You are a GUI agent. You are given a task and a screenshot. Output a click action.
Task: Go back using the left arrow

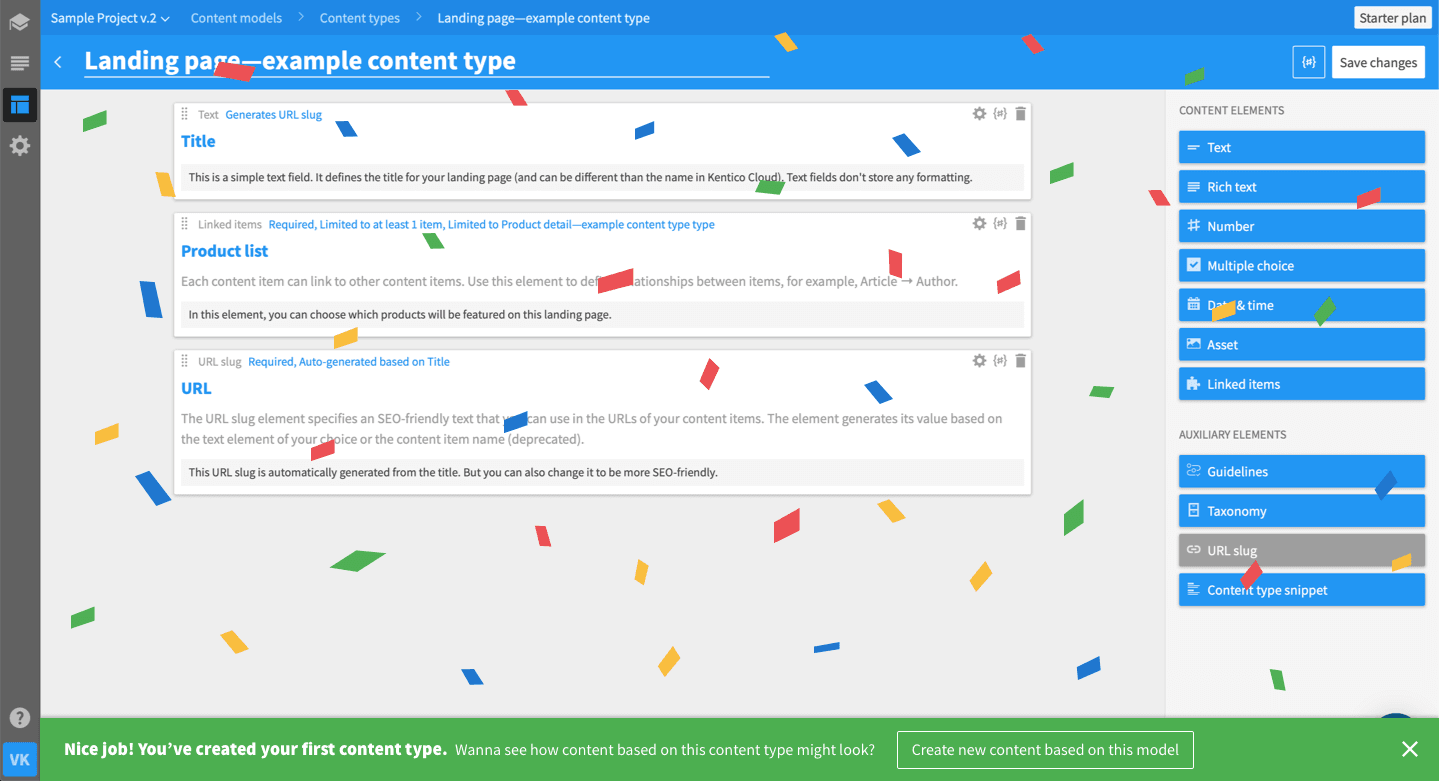pyautogui.click(x=58, y=62)
